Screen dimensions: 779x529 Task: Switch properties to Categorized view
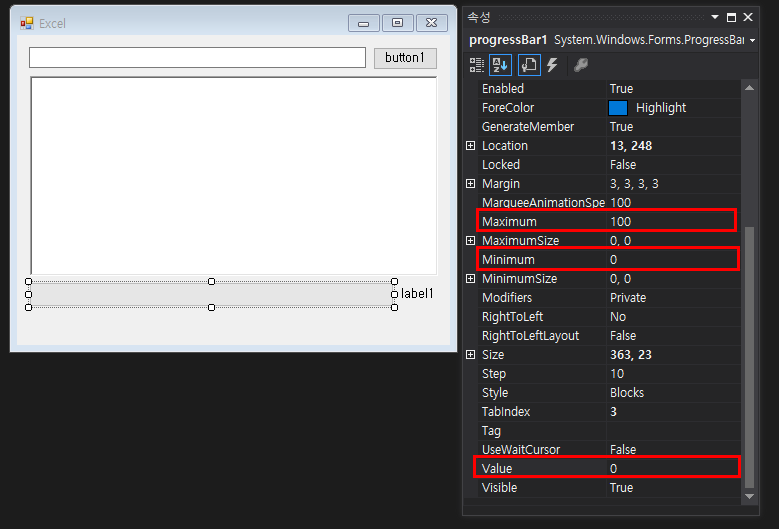(476, 65)
